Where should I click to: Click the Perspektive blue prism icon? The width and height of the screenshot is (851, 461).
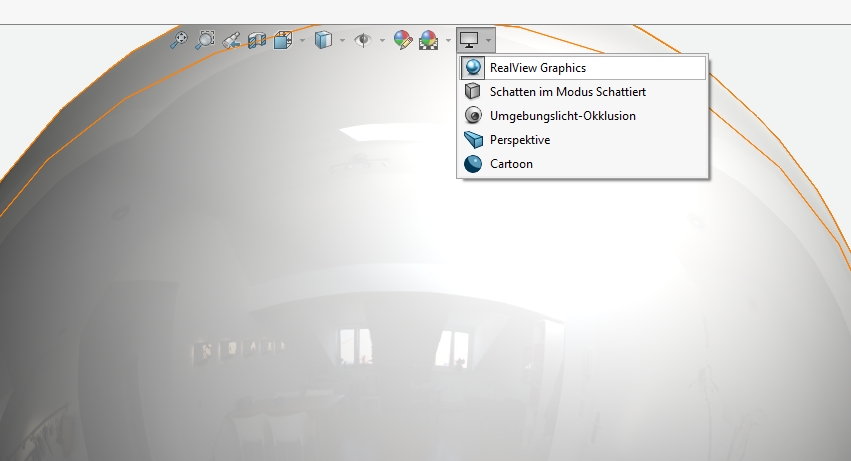coord(473,140)
